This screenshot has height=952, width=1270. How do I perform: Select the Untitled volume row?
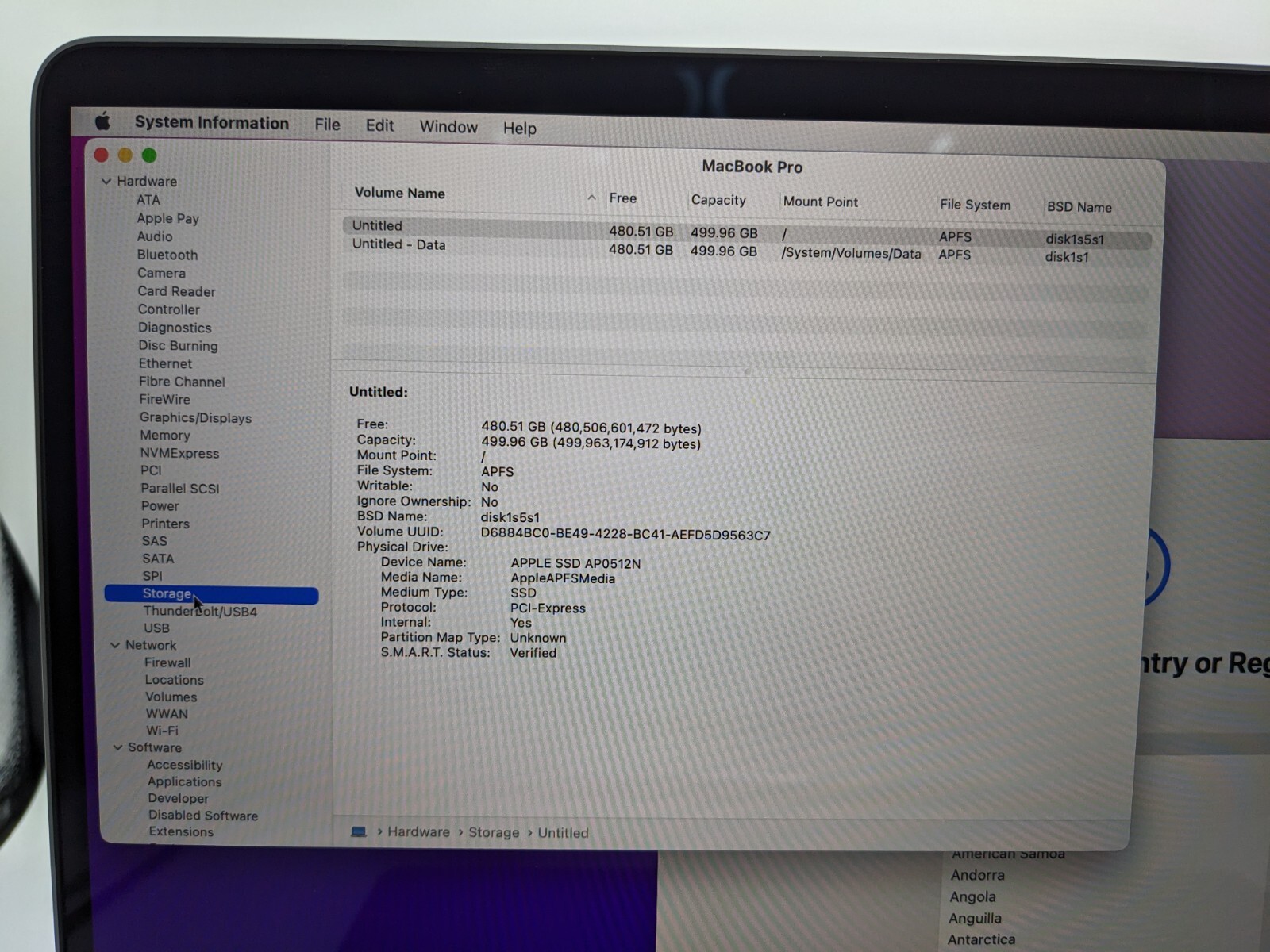pos(747,232)
